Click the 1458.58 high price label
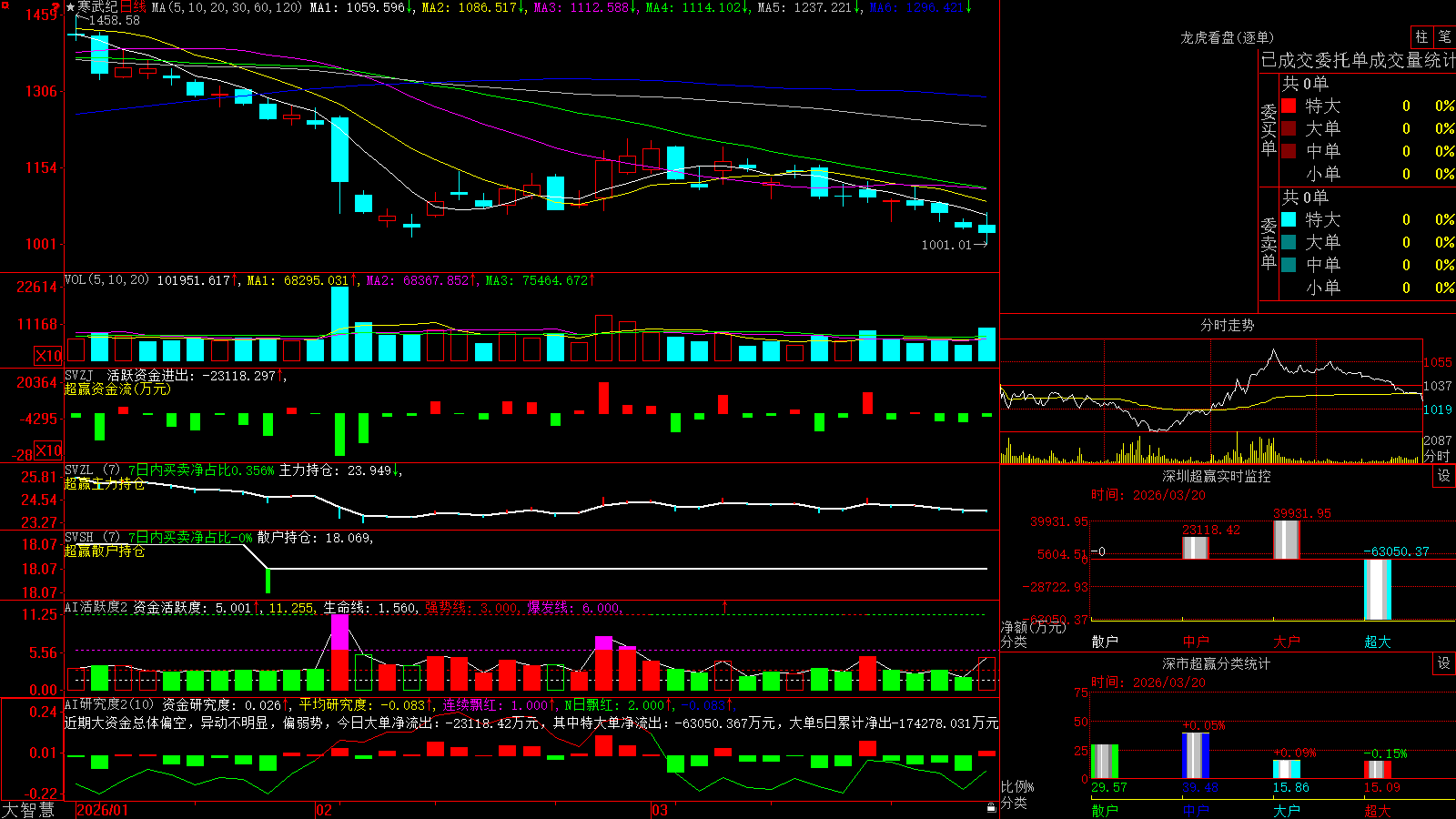The width and height of the screenshot is (1456, 819). pos(114,20)
